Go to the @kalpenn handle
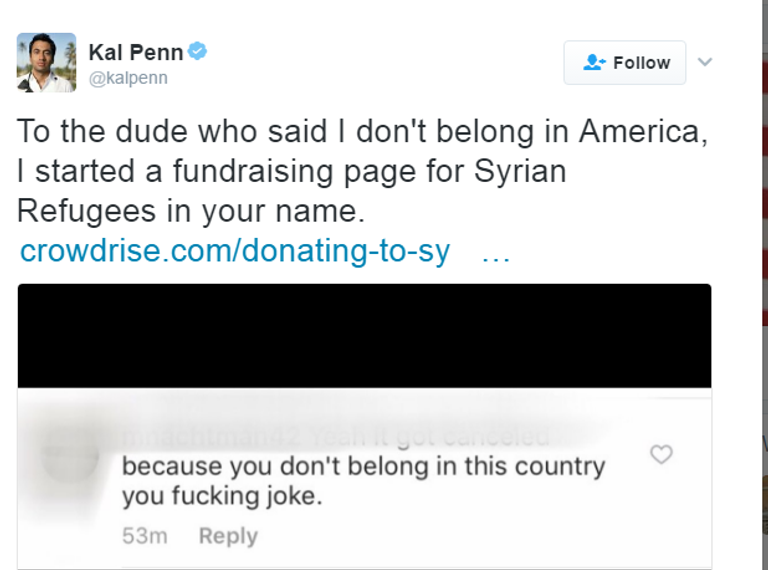Image resolution: width=768 pixels, height=570 pixels. [x=128, y=79]
